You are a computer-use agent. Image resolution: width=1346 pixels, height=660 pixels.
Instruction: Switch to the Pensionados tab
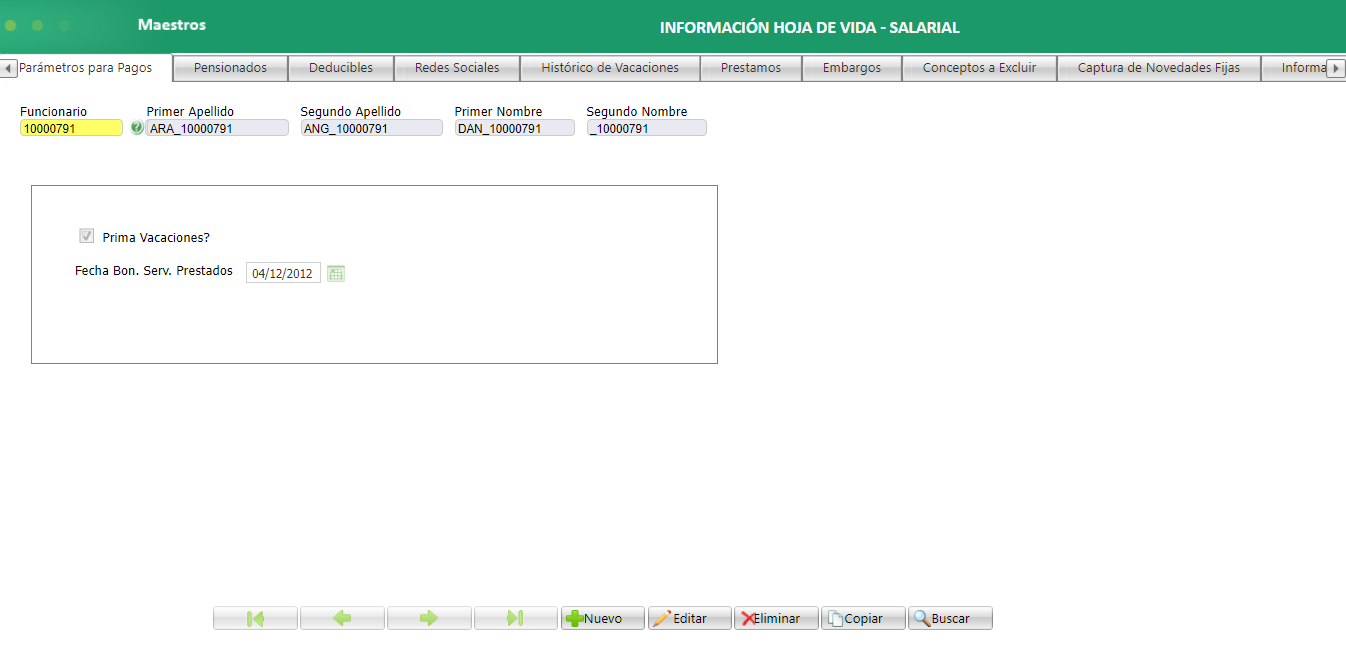[x=229, y=68]
